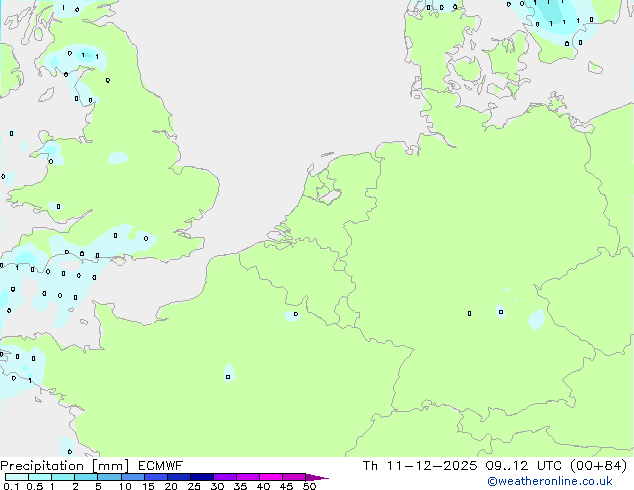Select the 2 mm light blue legend swatch

(87, 478)
